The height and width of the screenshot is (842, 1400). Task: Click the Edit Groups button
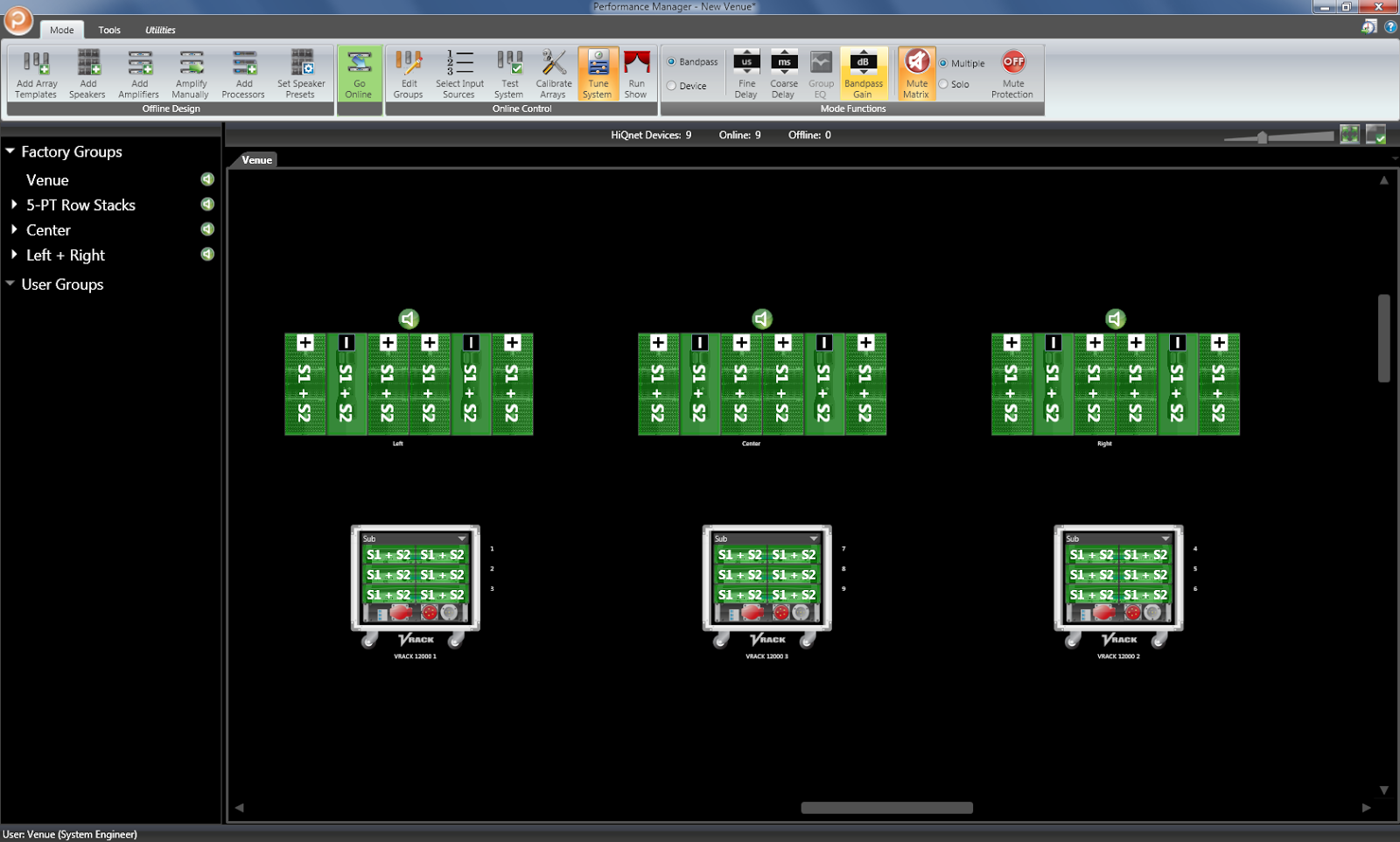coord(407,74)
